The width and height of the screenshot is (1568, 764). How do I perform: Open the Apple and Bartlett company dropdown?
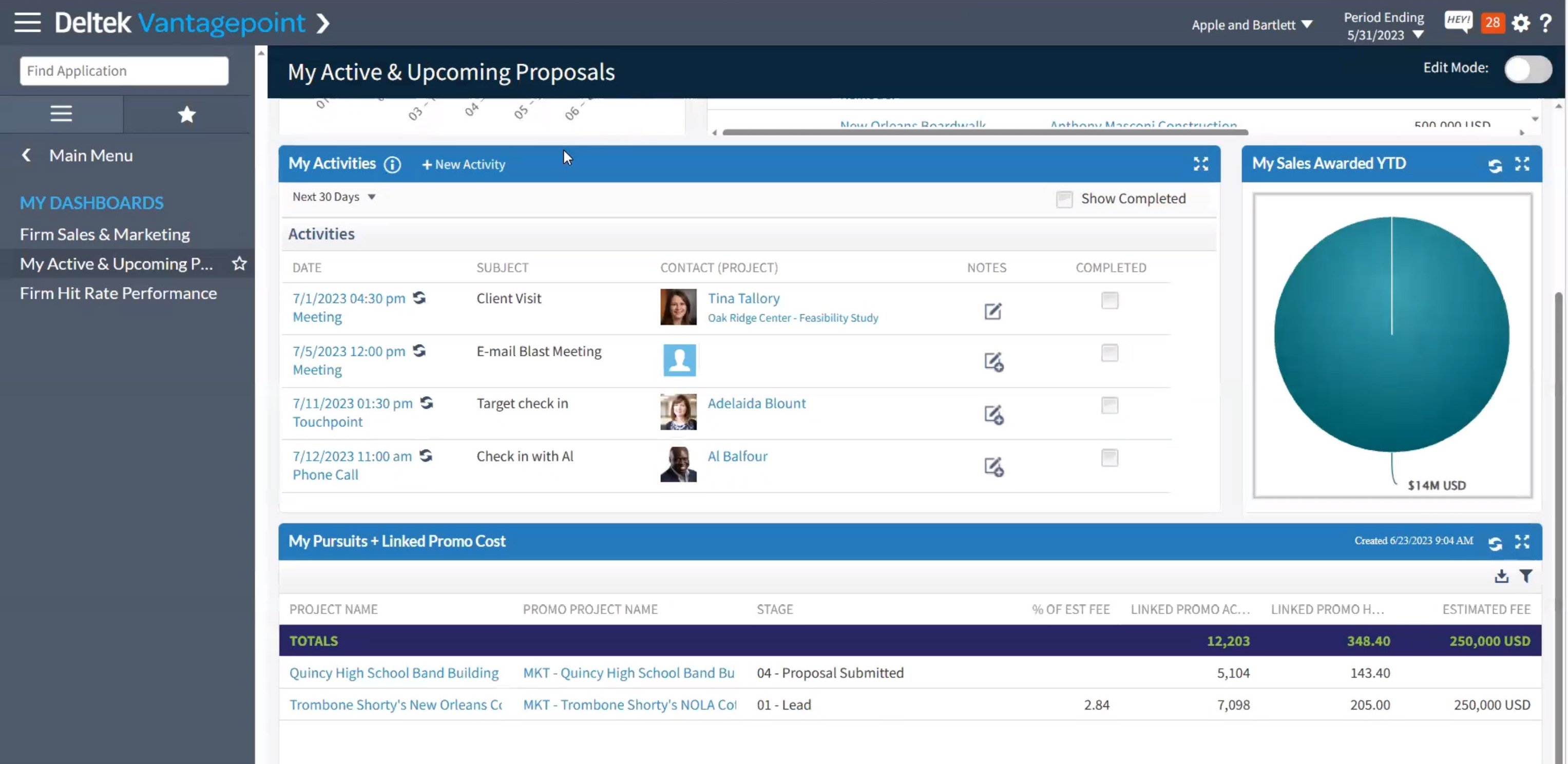click(x=1251, y=24)
